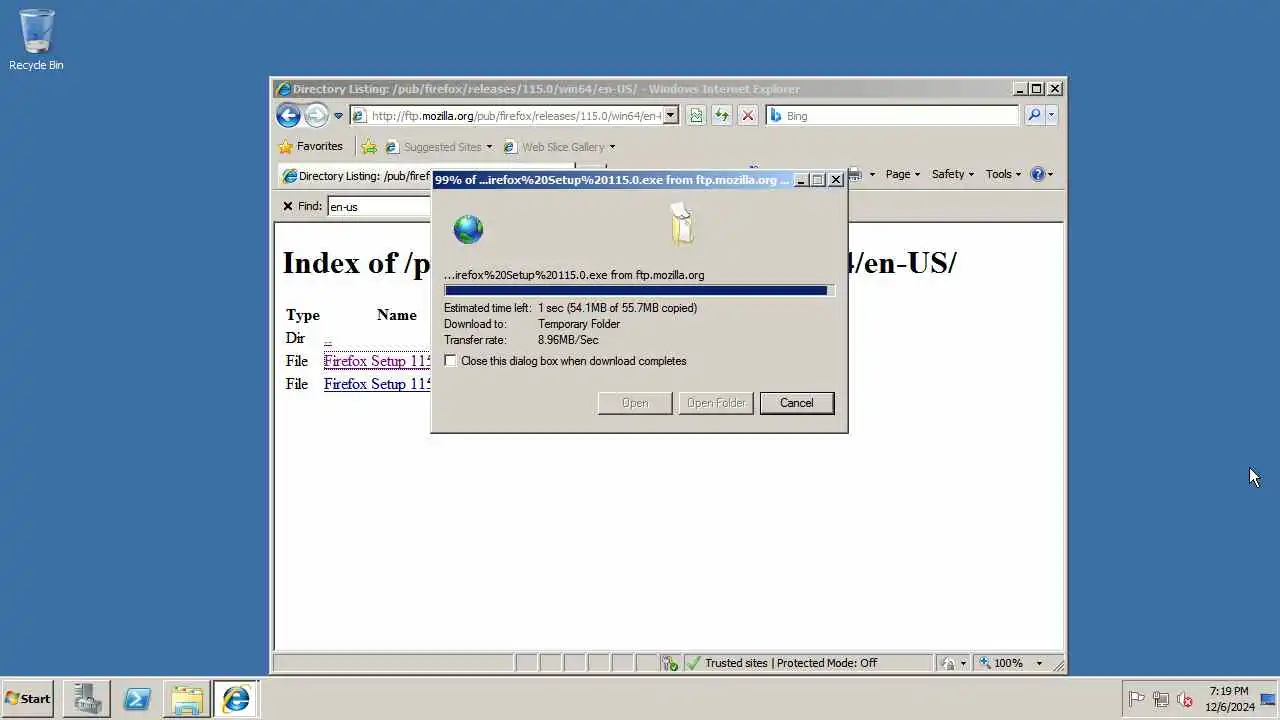1280x720 pixels.
Task: Open Windows Explorer from taskbar
Action: coord(187,699)
